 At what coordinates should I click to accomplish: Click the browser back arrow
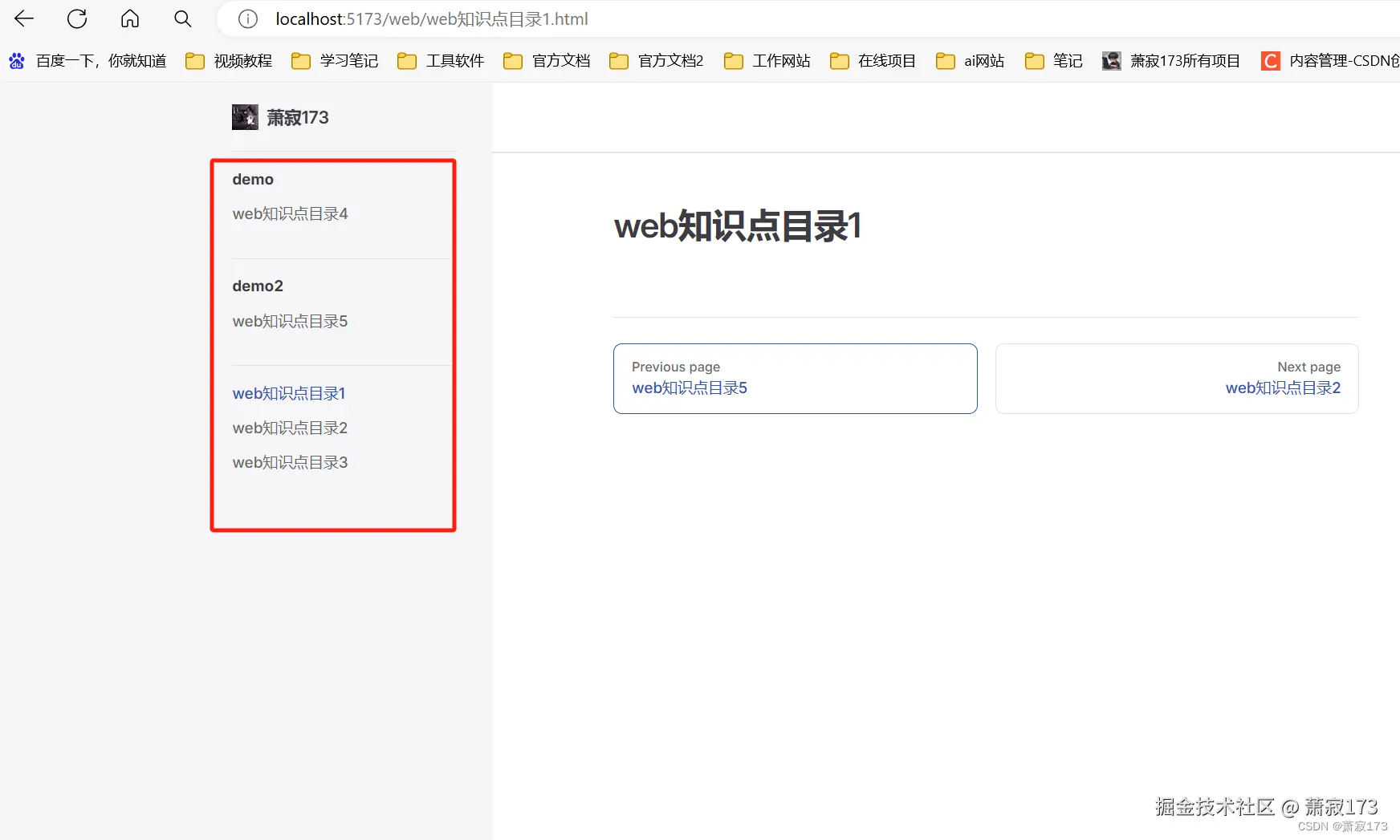click(x=23, y=18)
